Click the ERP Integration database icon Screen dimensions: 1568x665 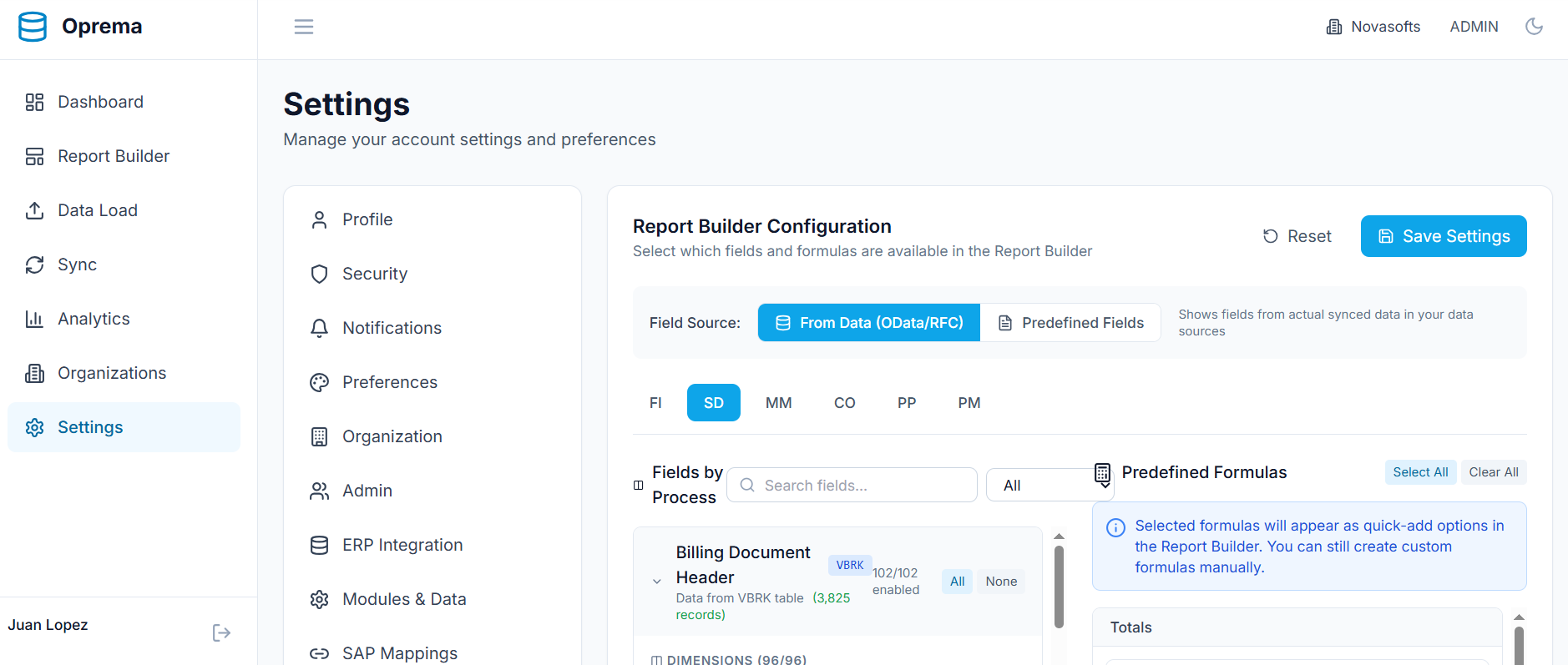(319, 545)
